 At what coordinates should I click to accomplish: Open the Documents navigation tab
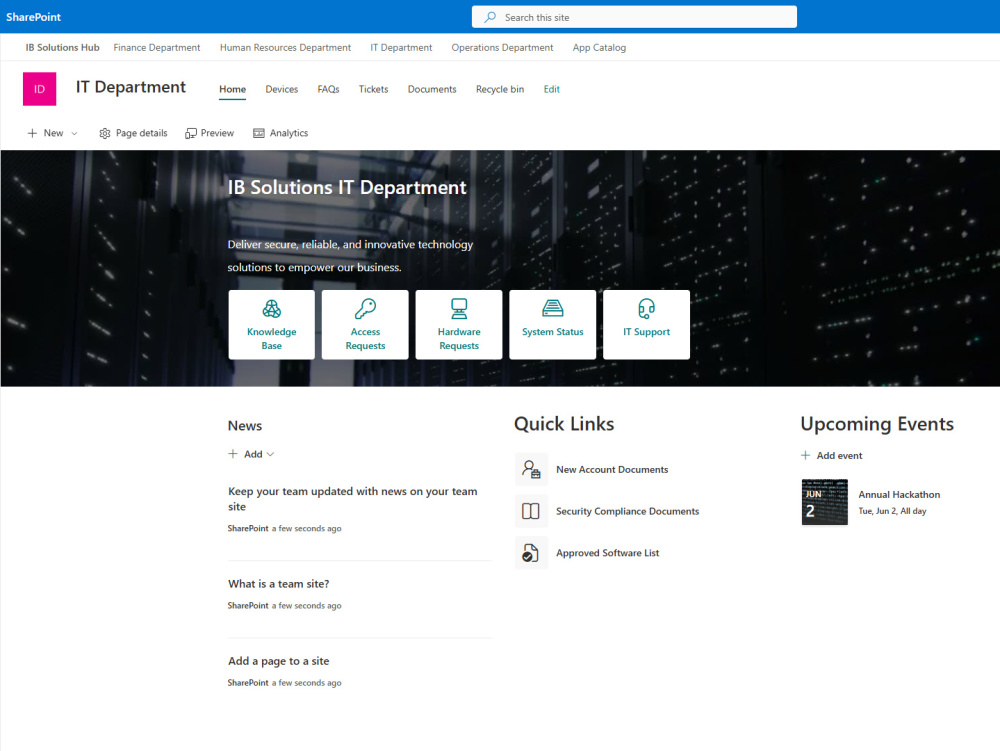[x=432, y=89]
